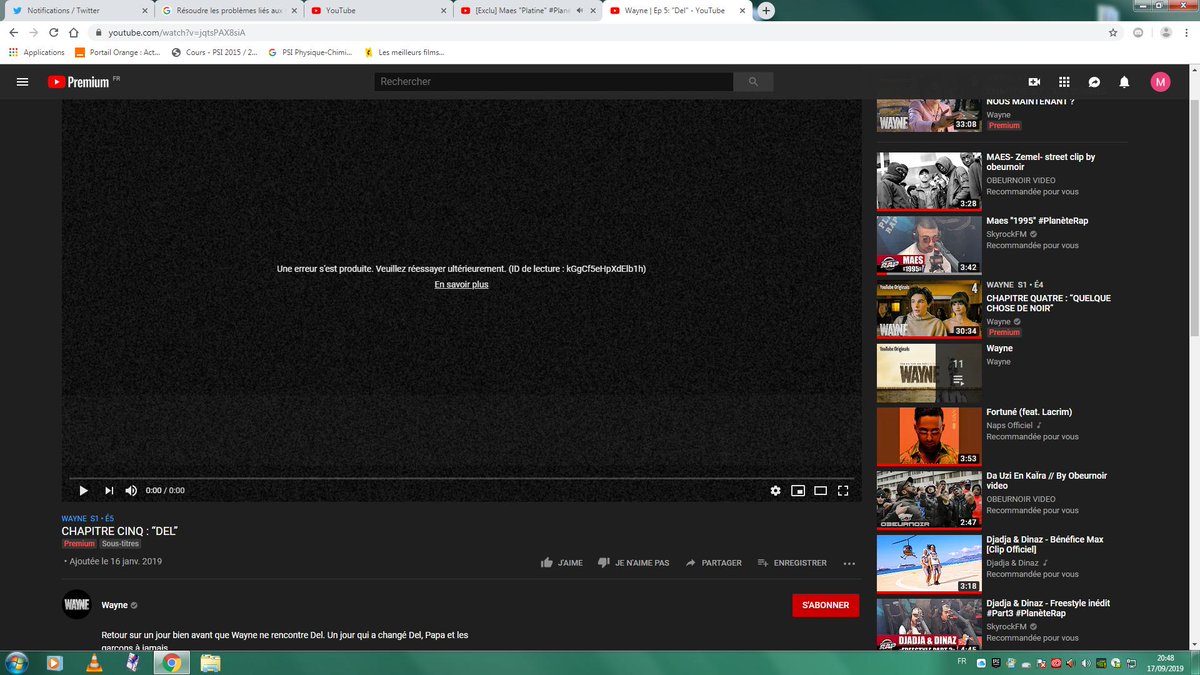Viewport: 1200px width, 675px height.
Task: Open the MAES- Zemel street clip thumbnail
Action: tap(929, 181)
